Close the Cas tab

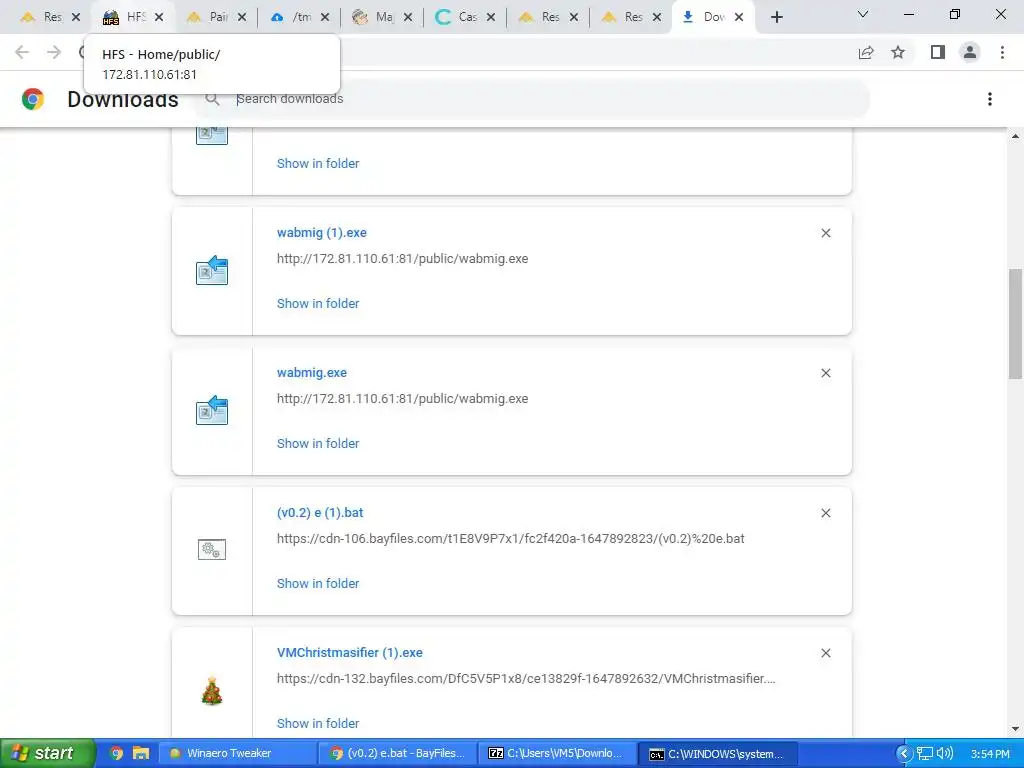point(490,17)
